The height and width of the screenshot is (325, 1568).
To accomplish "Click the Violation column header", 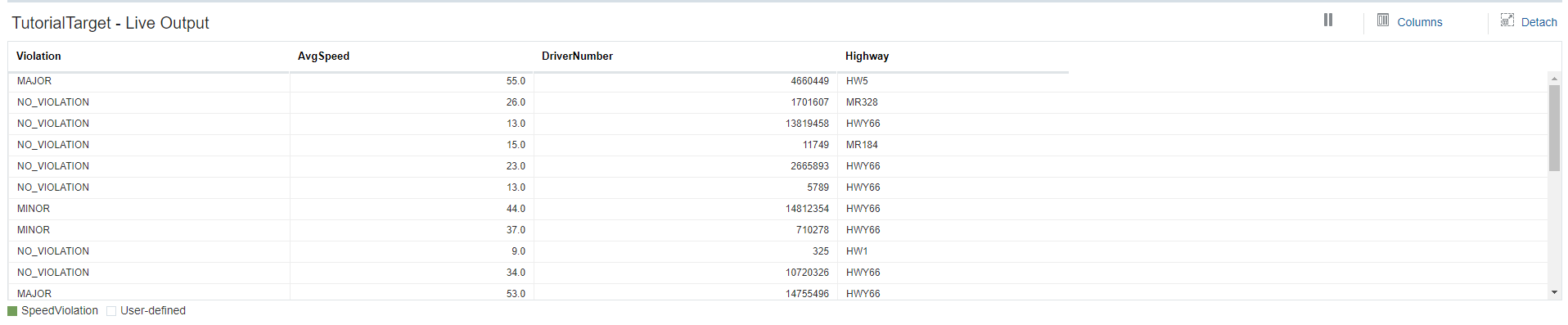I will point(38,56).
